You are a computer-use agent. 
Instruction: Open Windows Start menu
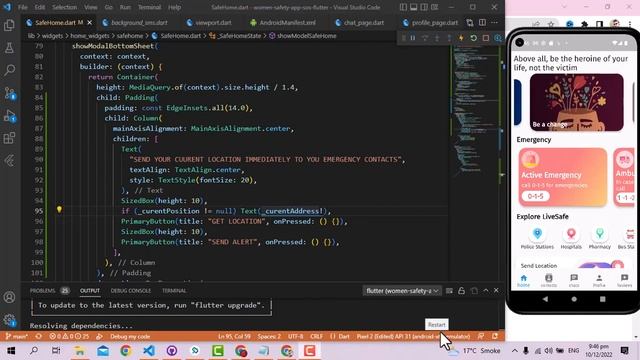coord(11,351)
